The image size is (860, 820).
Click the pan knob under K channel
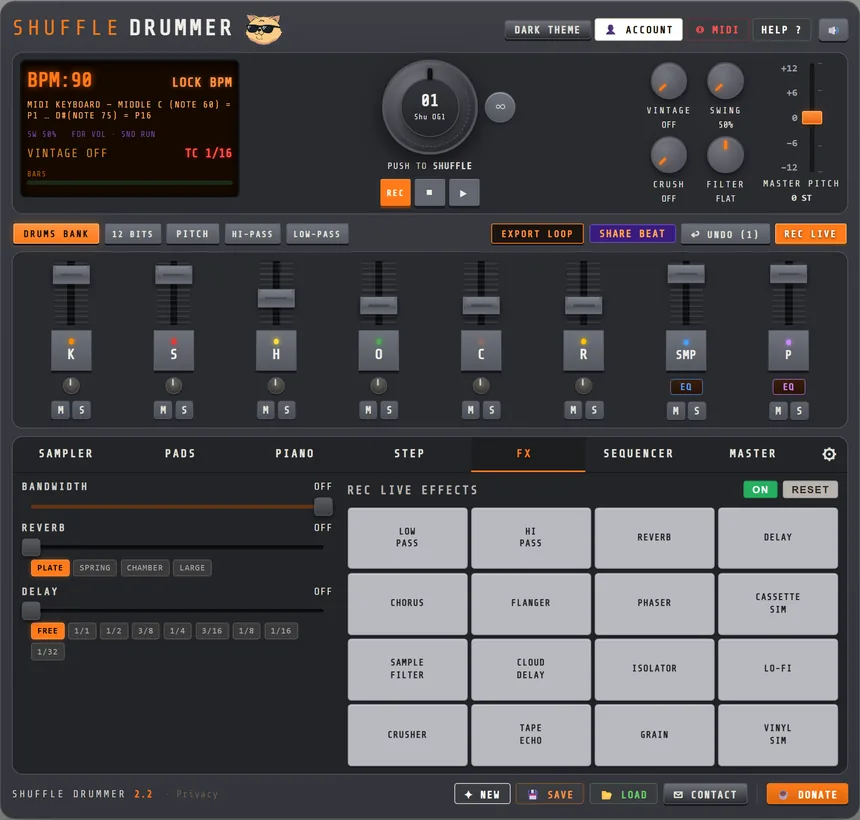71,386
